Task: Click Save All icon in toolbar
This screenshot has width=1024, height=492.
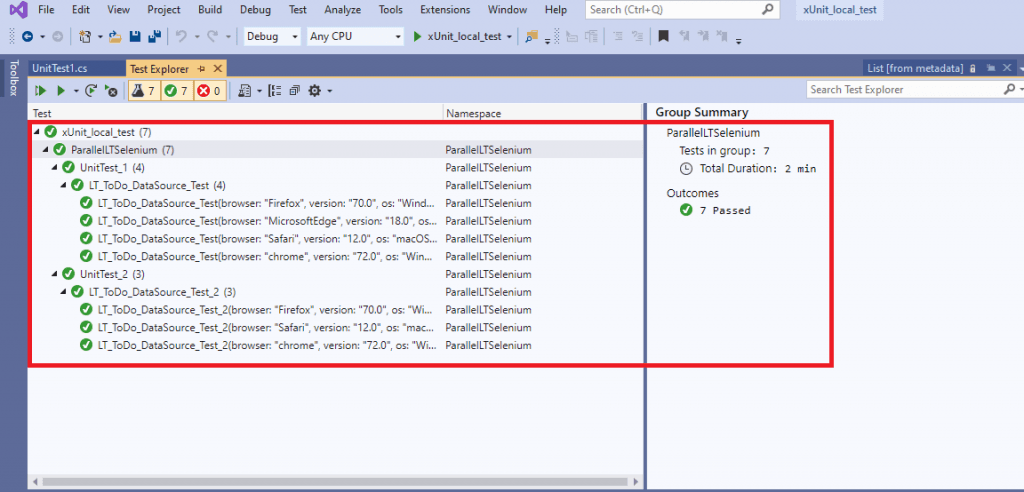Action: (154, 37)
